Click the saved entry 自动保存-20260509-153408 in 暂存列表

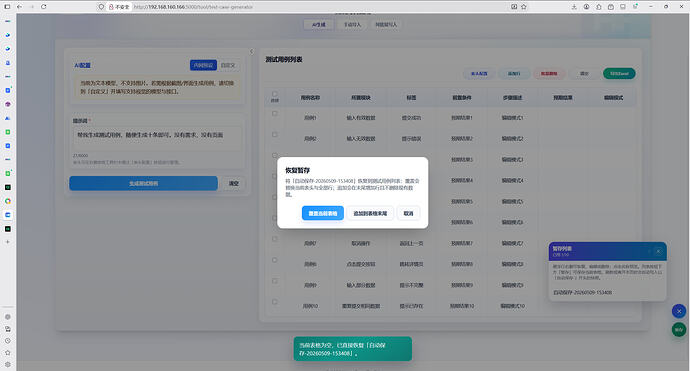pos(583,292)
